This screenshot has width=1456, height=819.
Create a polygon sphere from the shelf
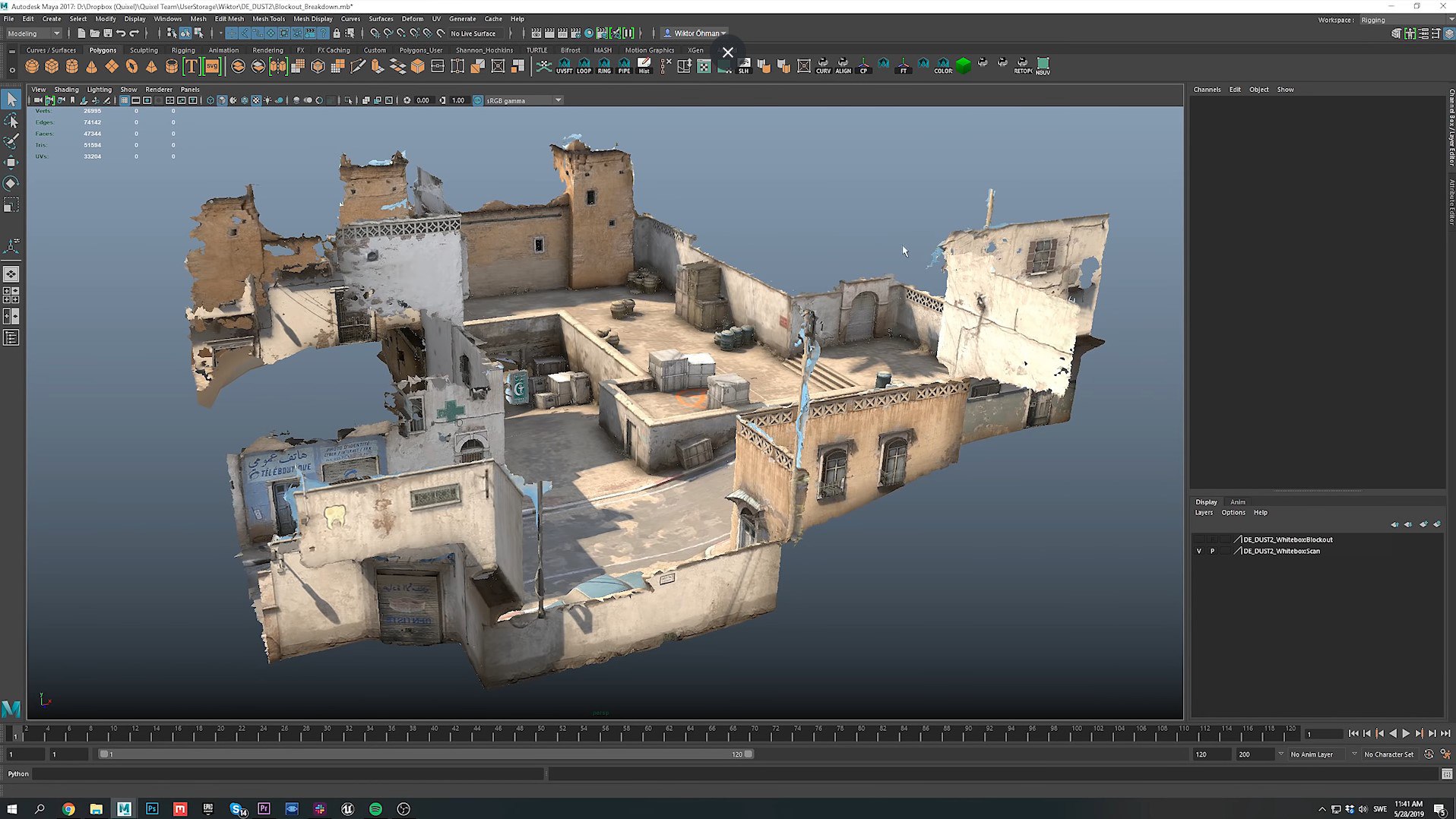32,67
